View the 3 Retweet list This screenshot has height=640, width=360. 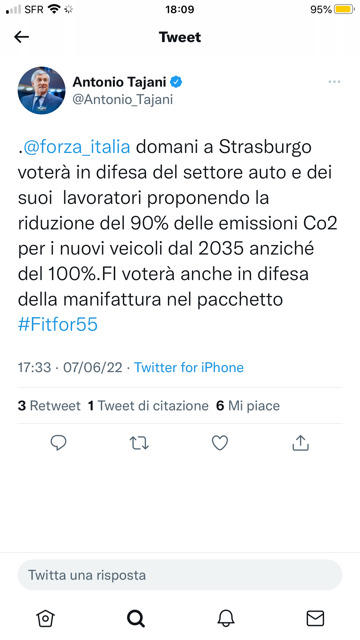(x=49, y=406)
